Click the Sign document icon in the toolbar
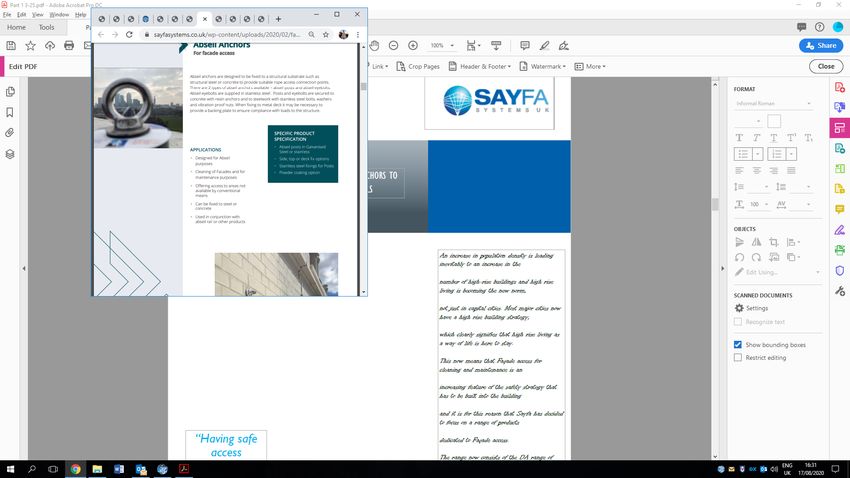This screenshot has width=850, height=478. tap(564, 46)
